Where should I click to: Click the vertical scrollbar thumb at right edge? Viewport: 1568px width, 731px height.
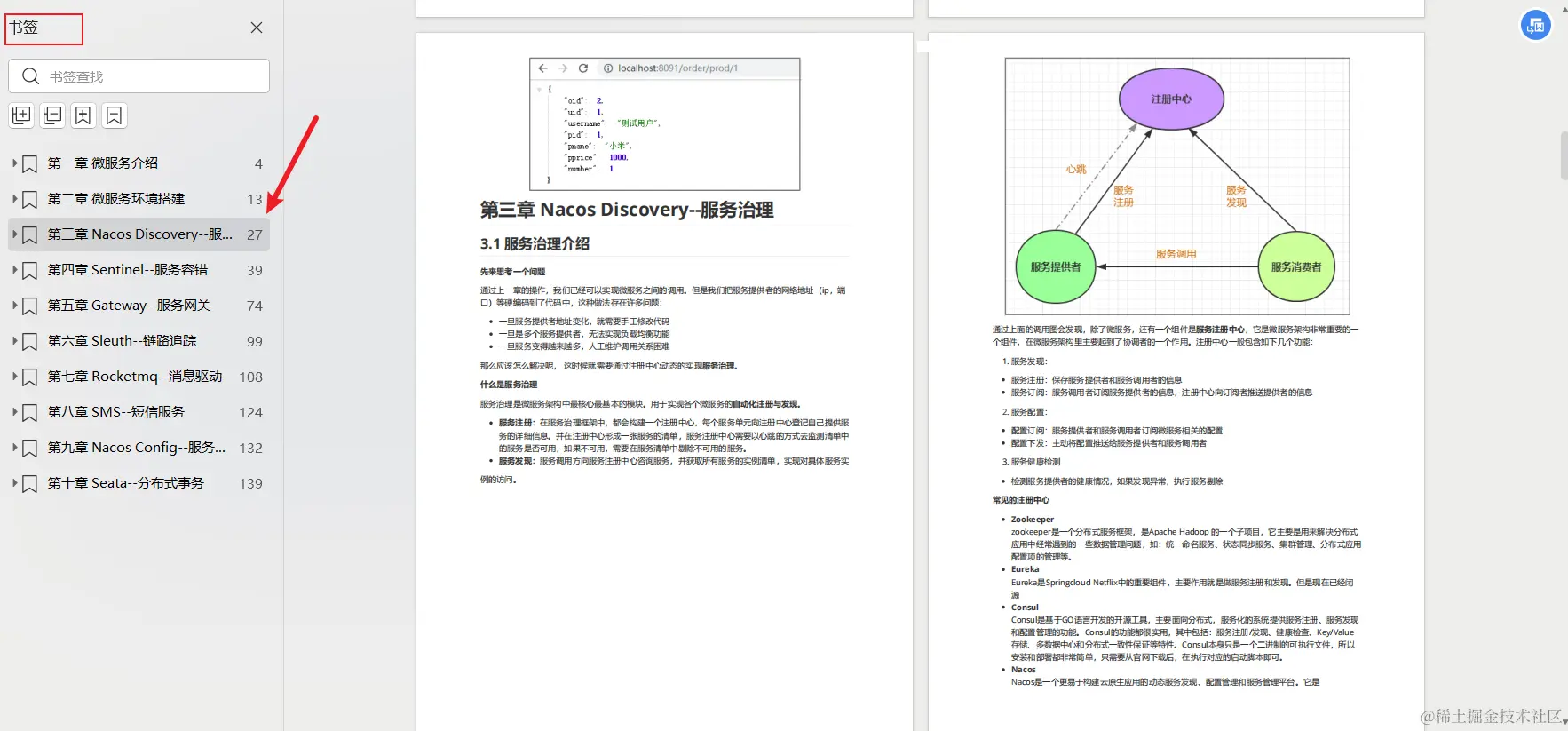1564,155
